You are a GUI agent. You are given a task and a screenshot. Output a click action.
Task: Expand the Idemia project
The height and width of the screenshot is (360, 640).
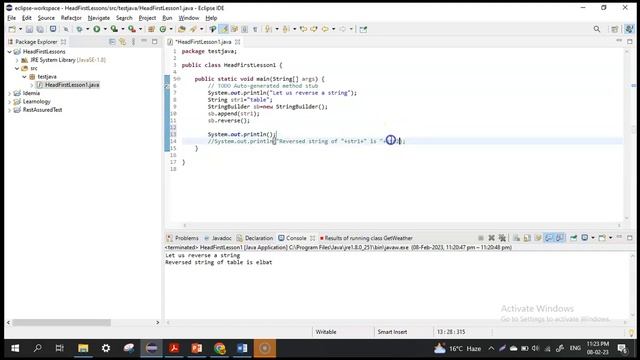point(9,93)
